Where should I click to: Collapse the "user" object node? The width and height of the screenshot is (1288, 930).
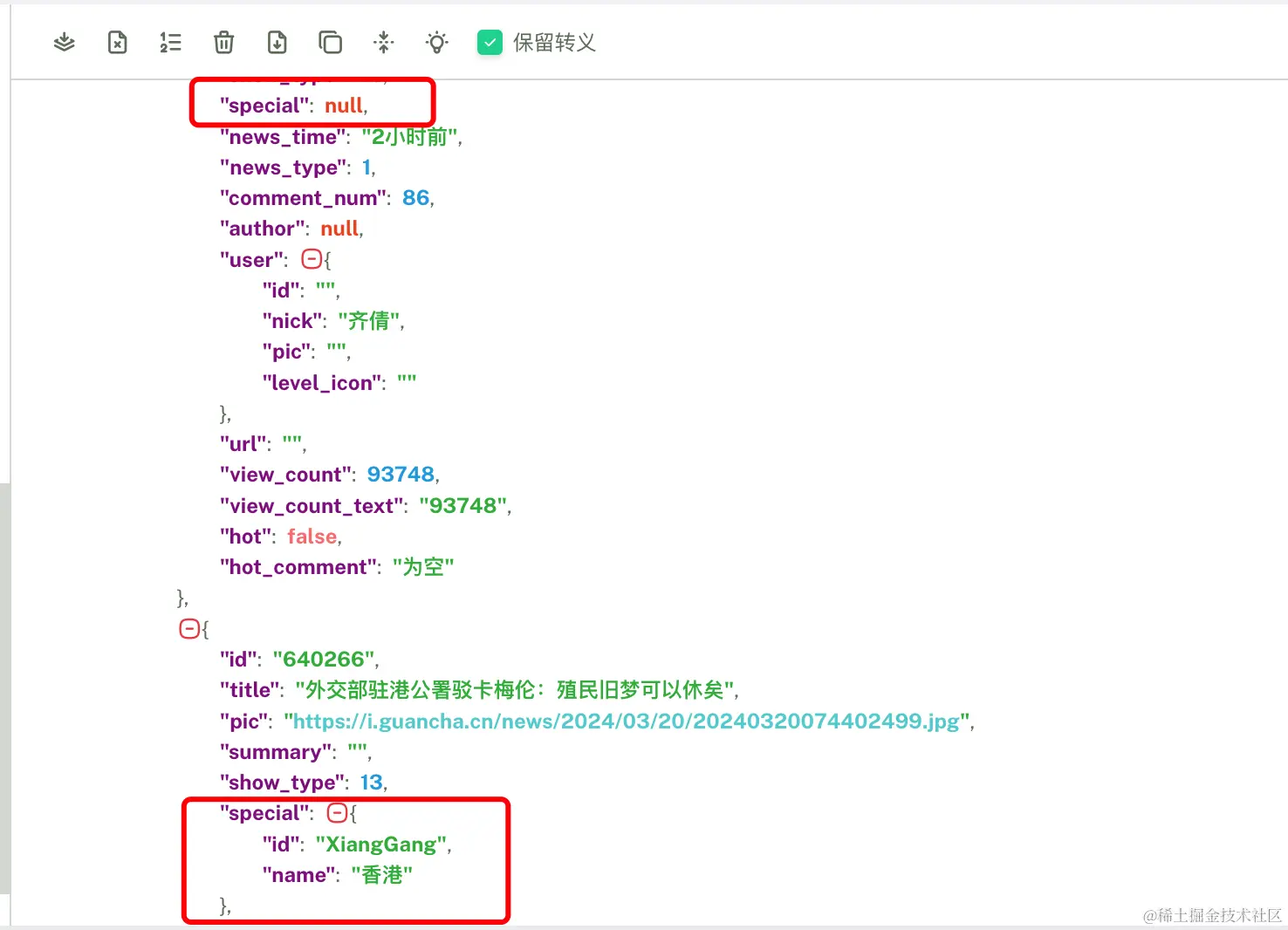(x=311, y=259)
